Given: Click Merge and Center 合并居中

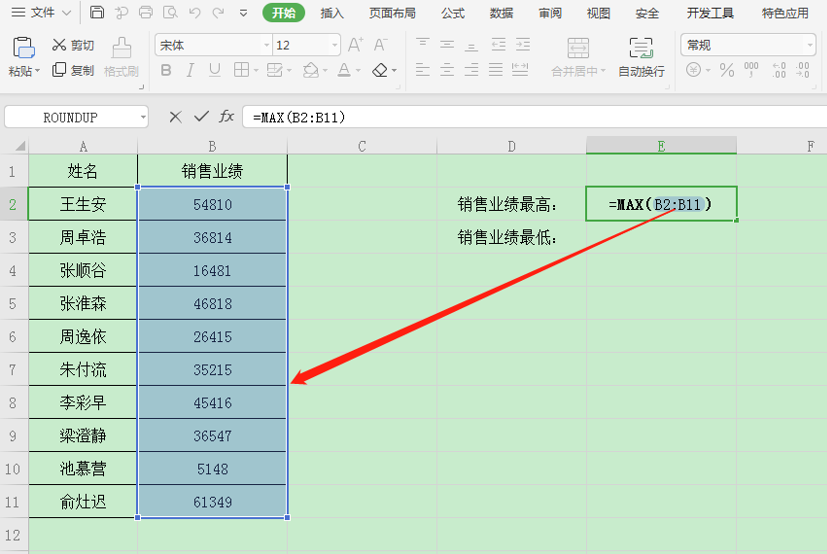Looking at the screenshot, I should (579, 57).
